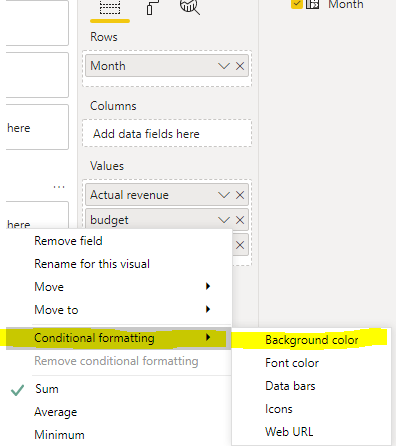Click Columns 'Add data fields here' well
Image resolution: width=396 pixels, height=446 pixels.
coord(167,133)
